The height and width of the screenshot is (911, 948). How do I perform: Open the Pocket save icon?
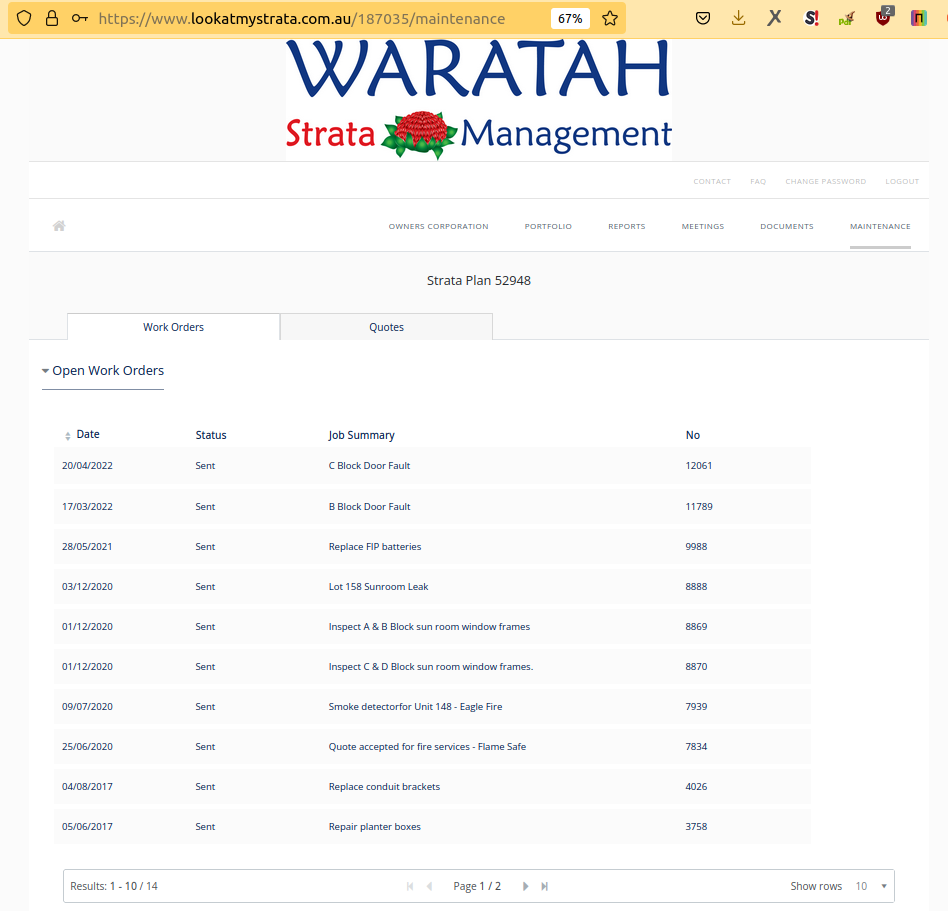click(x=703, y=18)
